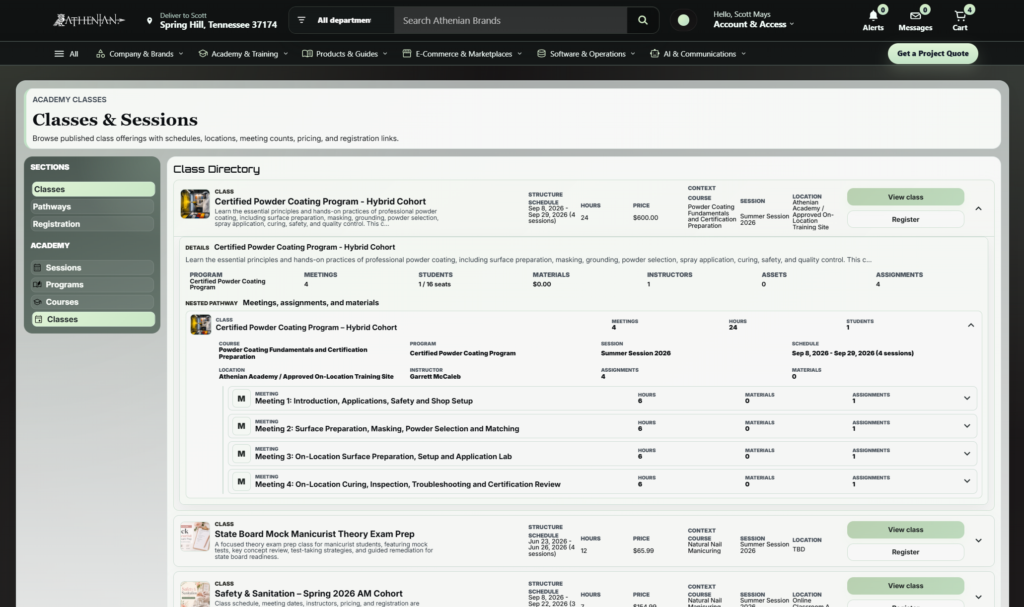Click the E-Commerce & Marketplaces icon
The image size is (1024, 607).
point(406,54)
